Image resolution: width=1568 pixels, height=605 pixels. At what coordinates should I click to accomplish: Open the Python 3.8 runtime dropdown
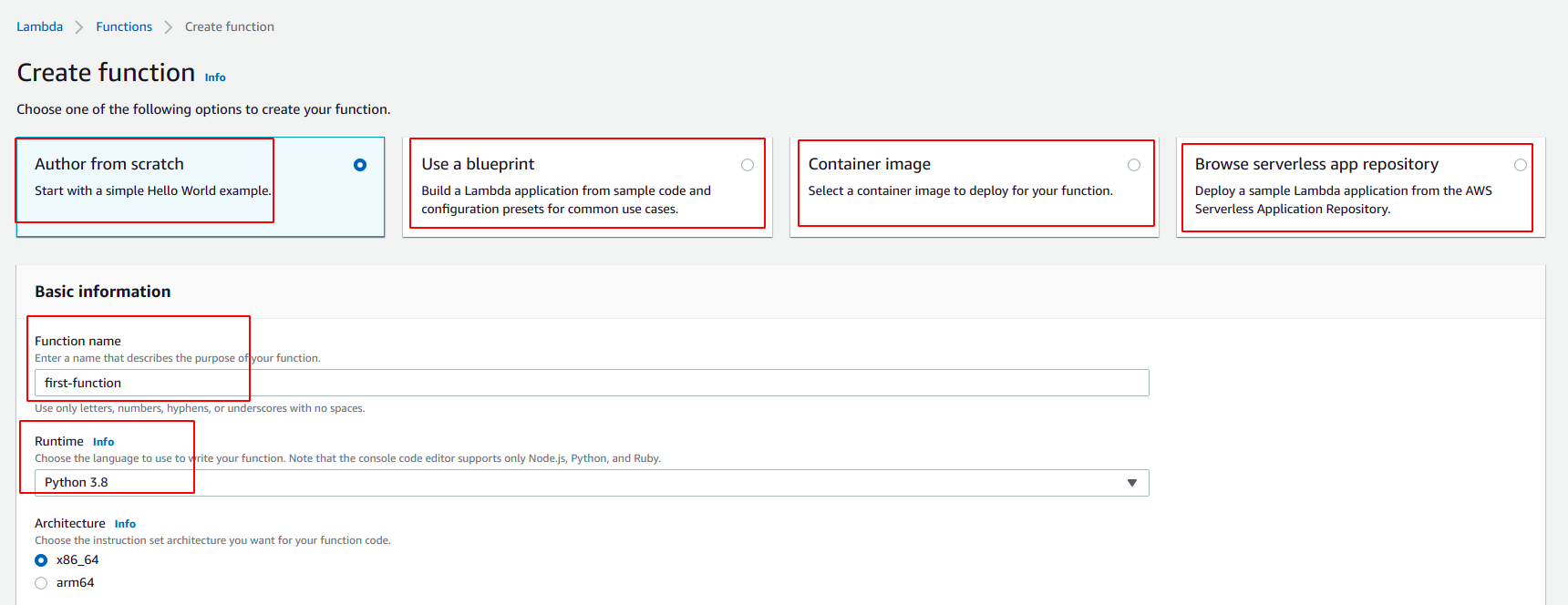pos(591,483)
